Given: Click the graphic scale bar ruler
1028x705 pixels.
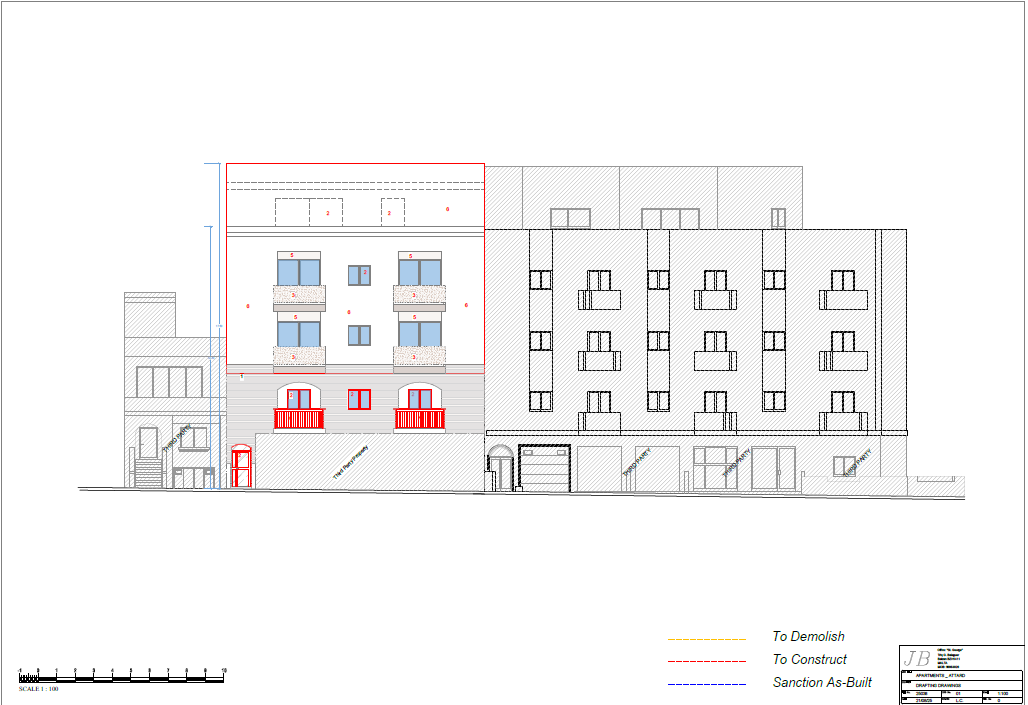Looking at the screenshot, I should 122,675.
